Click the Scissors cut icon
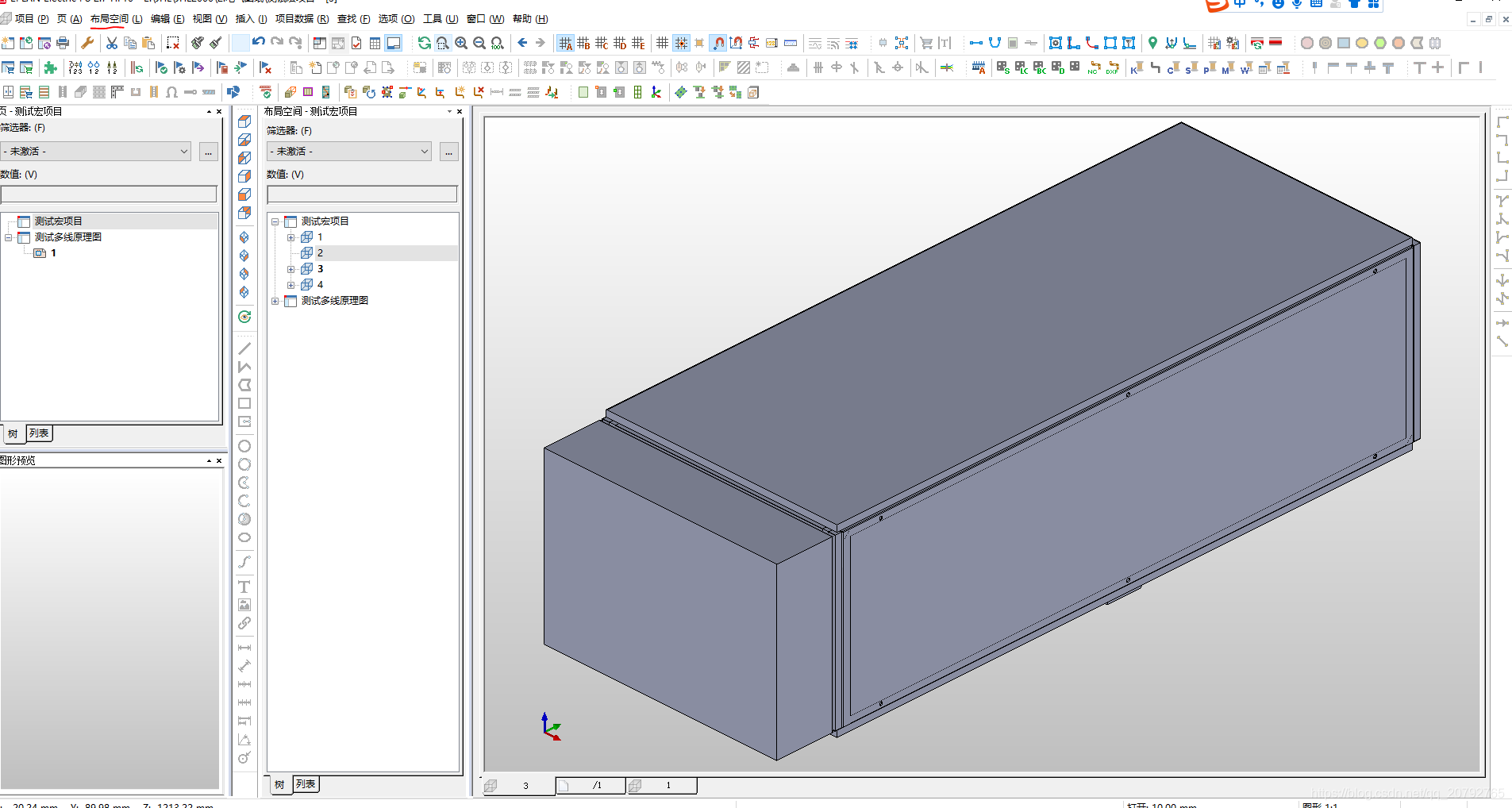Screen dimensions: 1512x808 click(112, 43)
